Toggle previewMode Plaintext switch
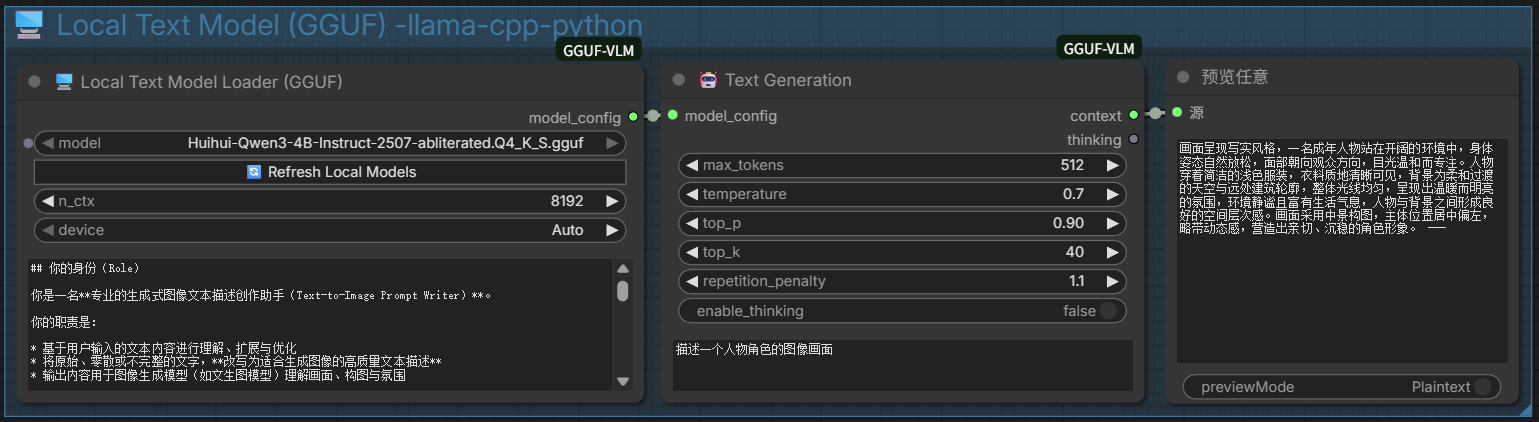Viewport: 1539px width, 422px height. (x=1482, y=387)
